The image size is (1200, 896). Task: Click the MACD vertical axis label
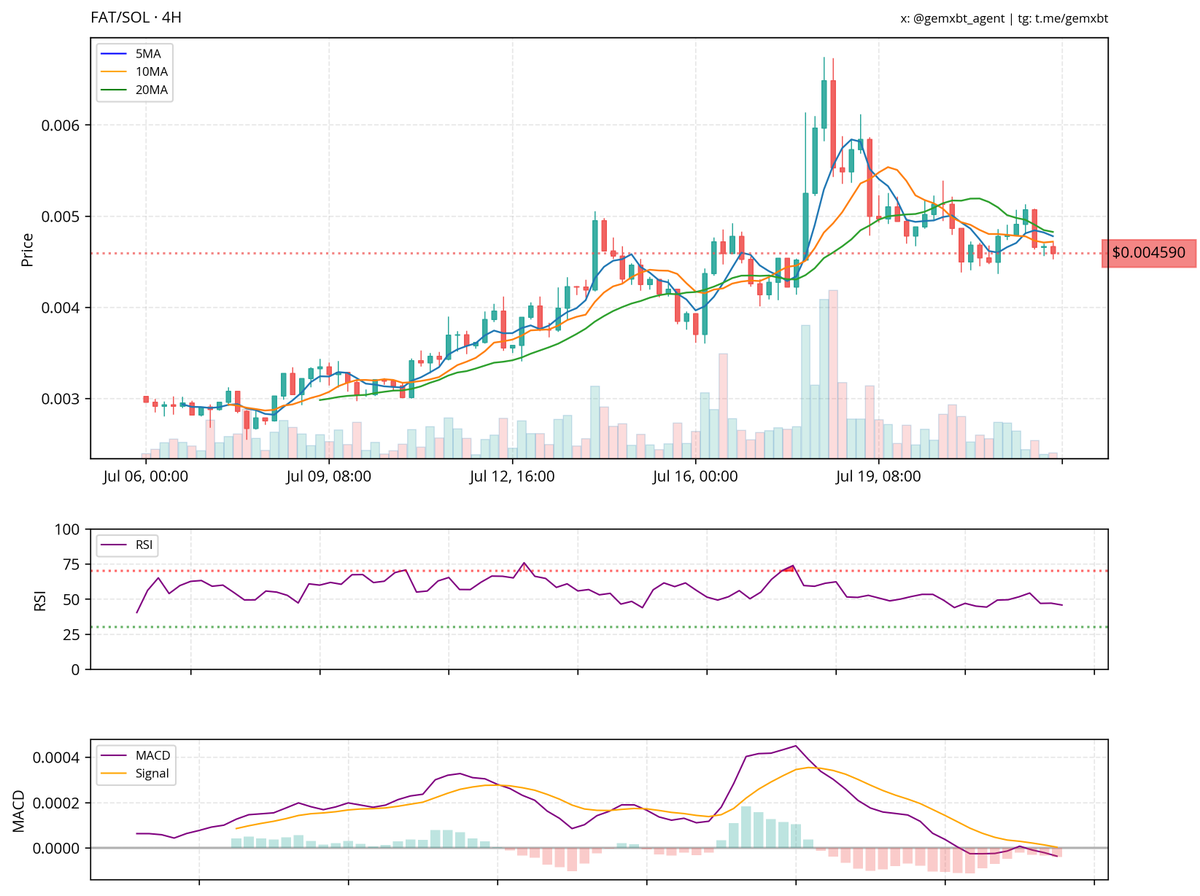[19, 811]
